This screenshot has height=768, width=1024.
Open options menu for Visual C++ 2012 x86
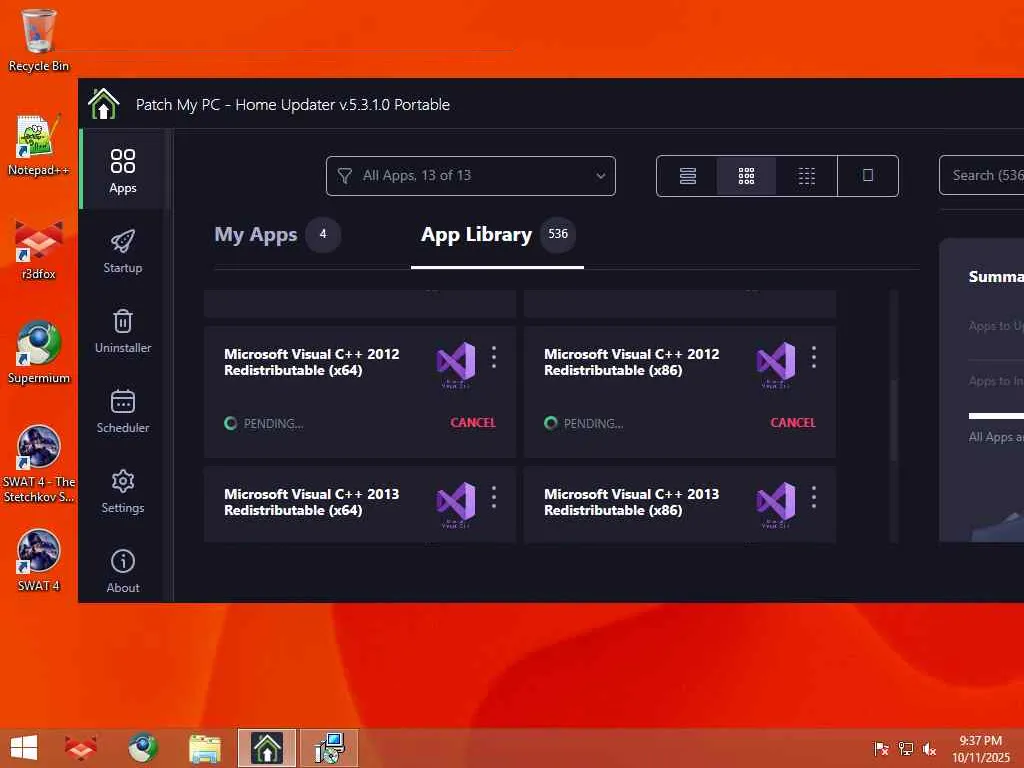click(814, 357)
